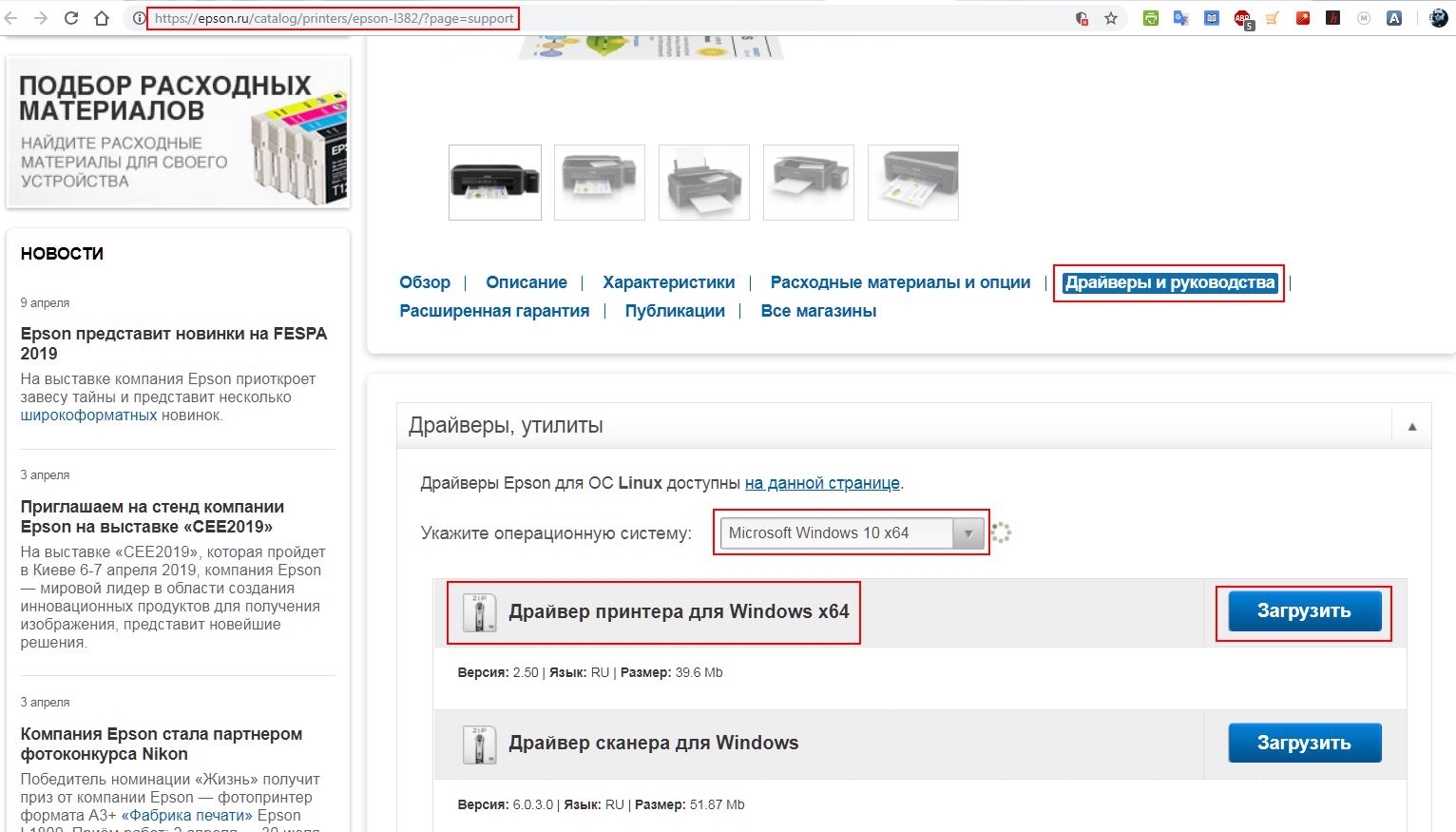Viewport: 1456px width, 832px height.
Task: Click the printer driver version 2.50 line
Action: coord(590,672)
